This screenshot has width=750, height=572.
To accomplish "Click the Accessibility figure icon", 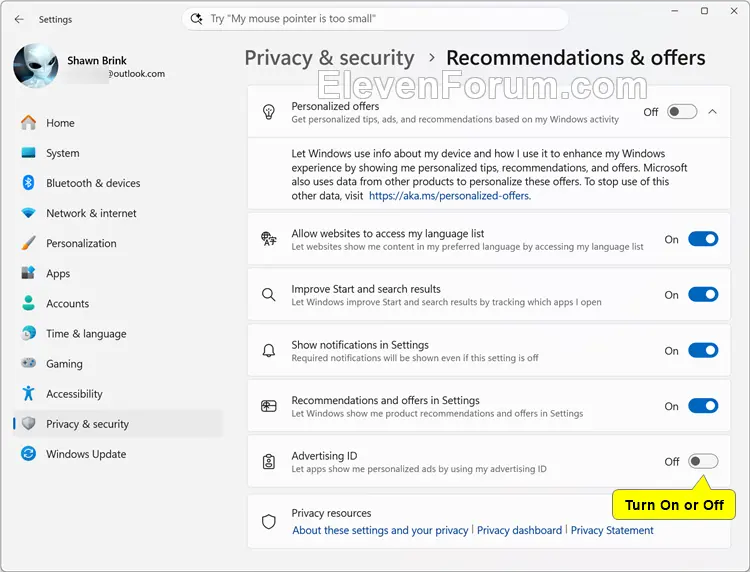I will pos(29,393).
